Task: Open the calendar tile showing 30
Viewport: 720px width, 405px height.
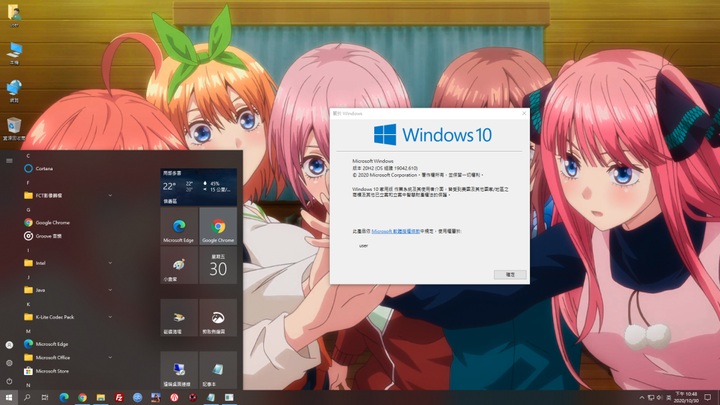Action: 218,265
